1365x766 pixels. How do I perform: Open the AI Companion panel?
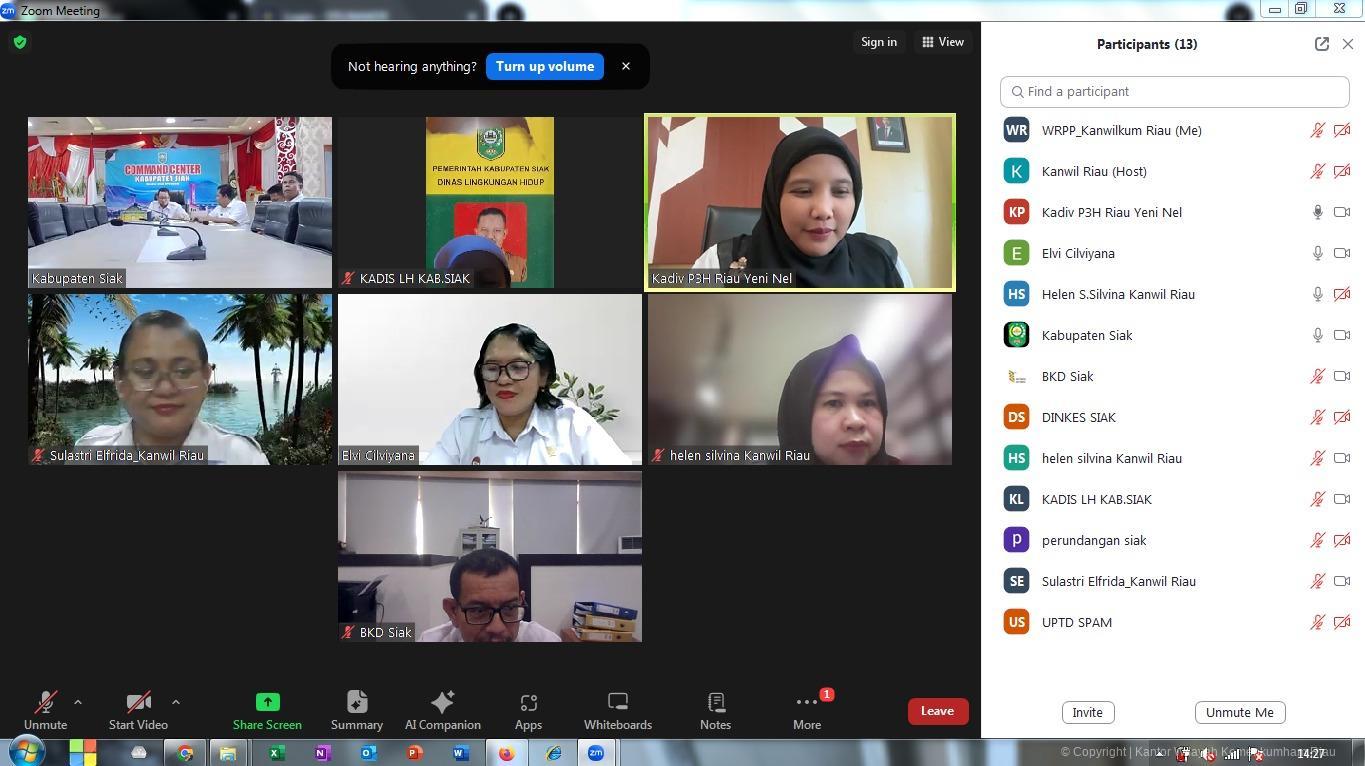coord(442,711)
